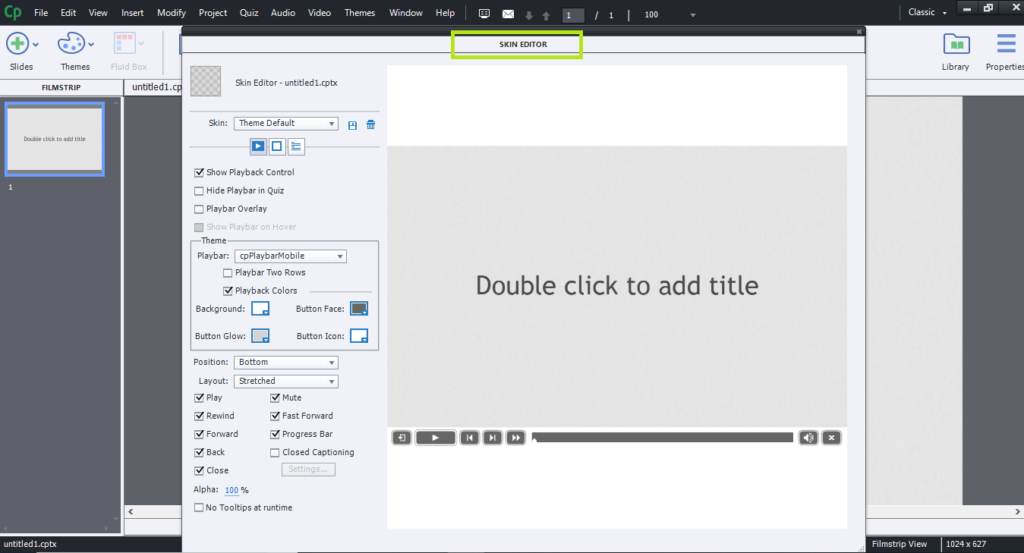Screen dimensions: 1024x553
Task: Toggle Playback Colors checkbox
Action: click(228, 291)
